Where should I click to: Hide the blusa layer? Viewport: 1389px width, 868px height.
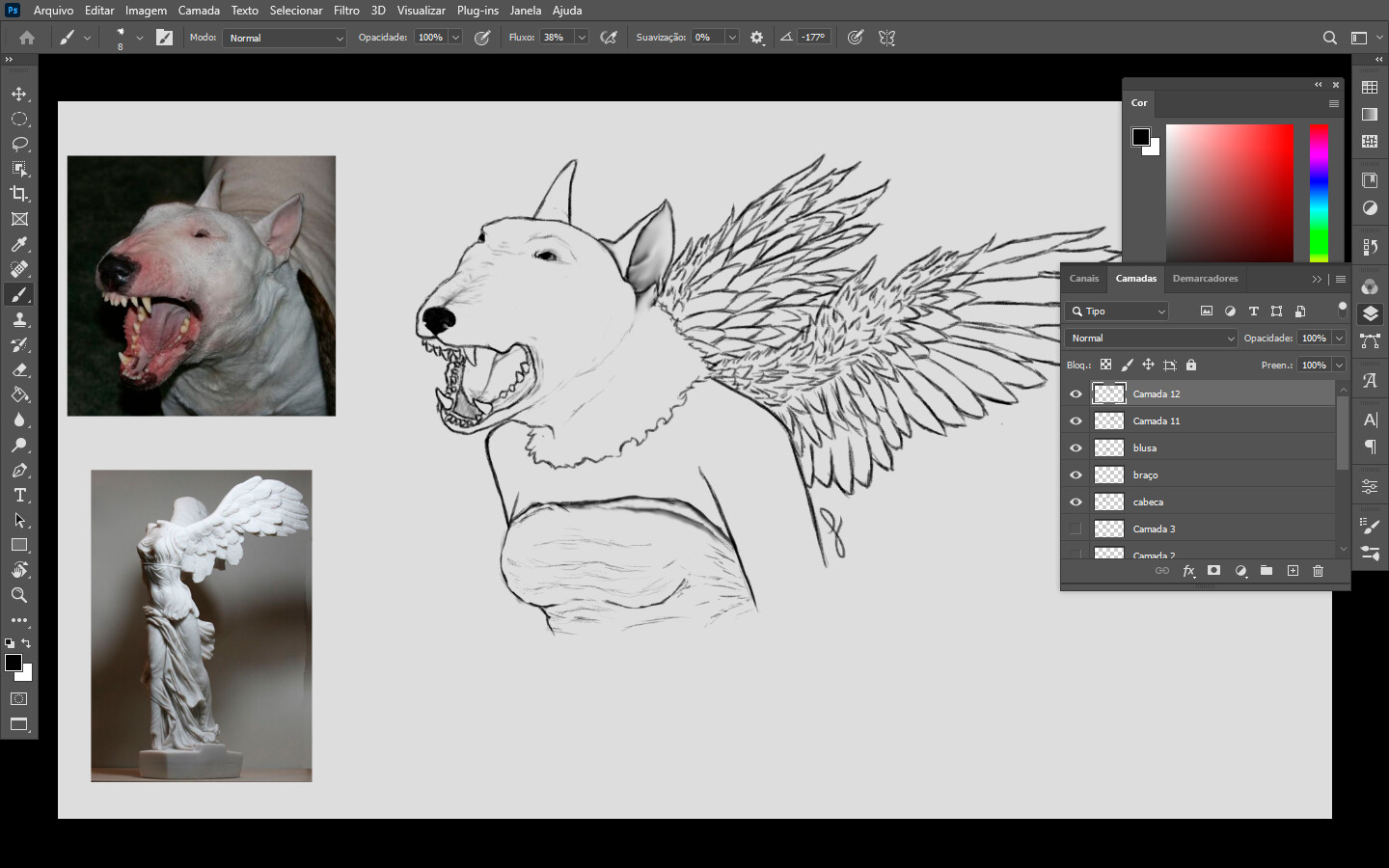[1076, 448]
